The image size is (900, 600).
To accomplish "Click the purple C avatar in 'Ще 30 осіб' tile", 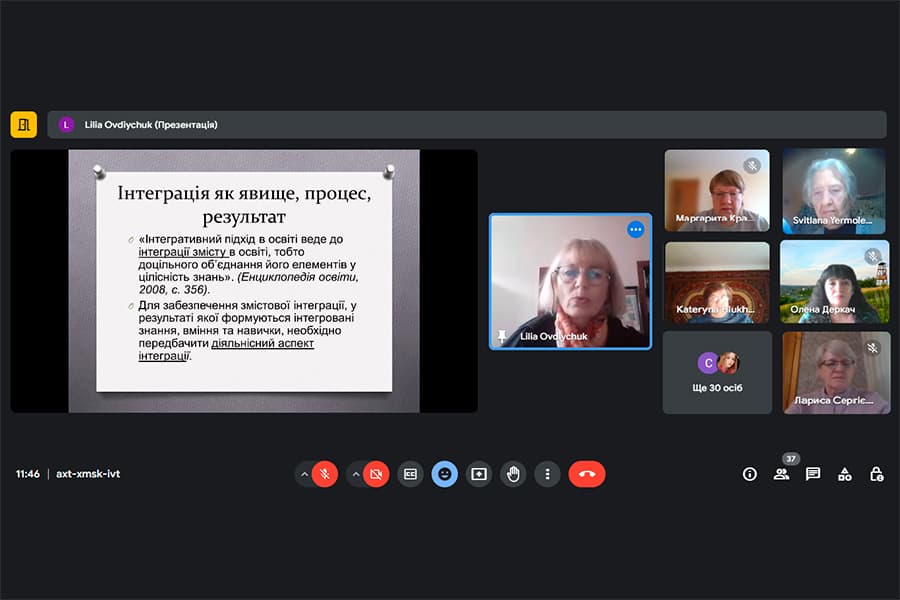I will tap(708, 363).
